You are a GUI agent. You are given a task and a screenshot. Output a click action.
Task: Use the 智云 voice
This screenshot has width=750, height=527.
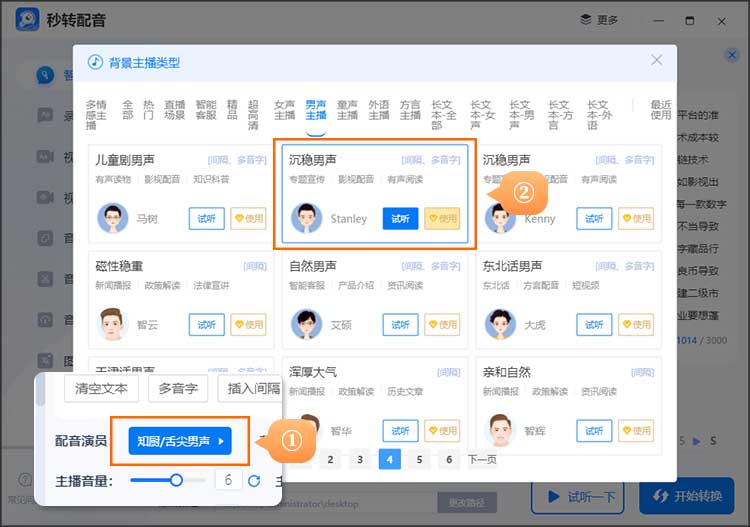pos(248,325)
